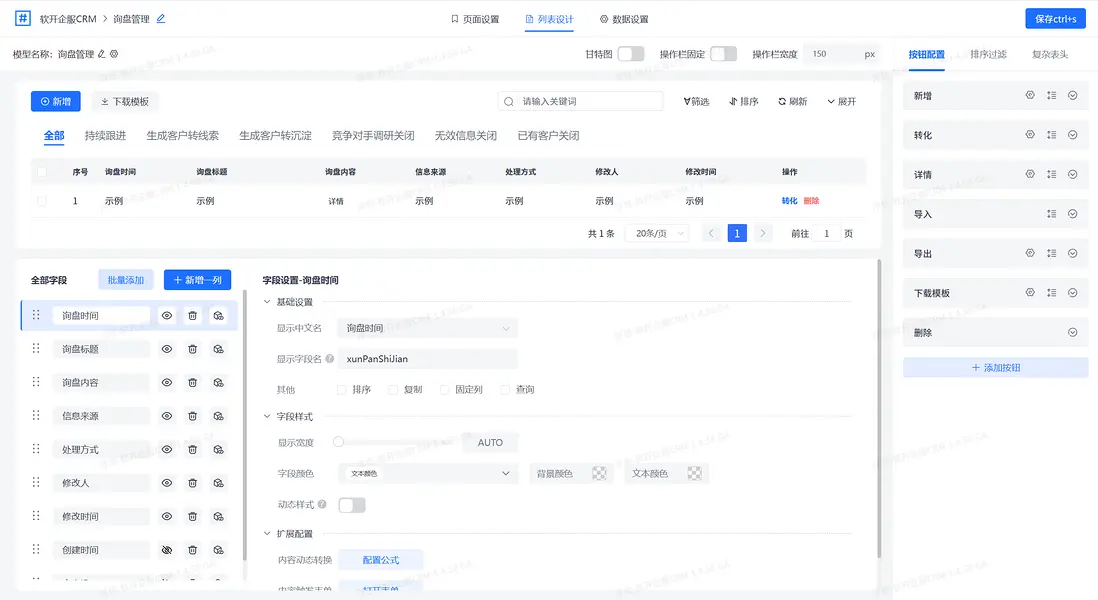Delete the 询盘标题 field via trash icon
Image resolution: width=1098 pixels, height=600 pixels.
click(193, 349)
